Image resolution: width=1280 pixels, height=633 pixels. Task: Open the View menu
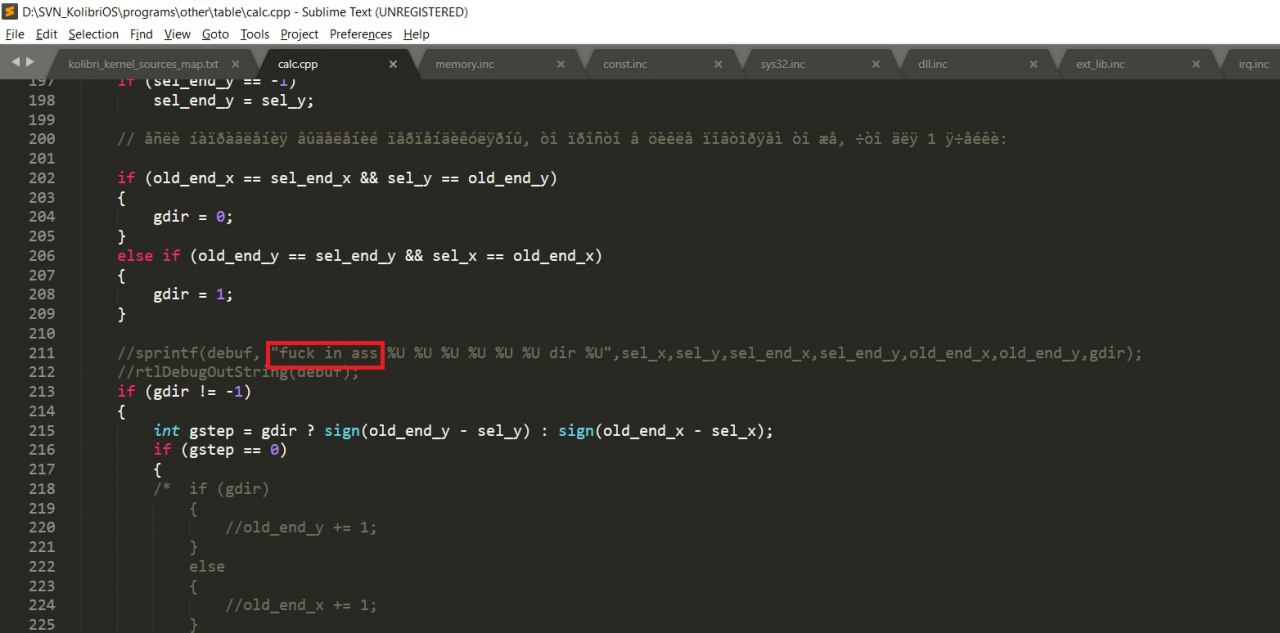[x=177, y=34]
